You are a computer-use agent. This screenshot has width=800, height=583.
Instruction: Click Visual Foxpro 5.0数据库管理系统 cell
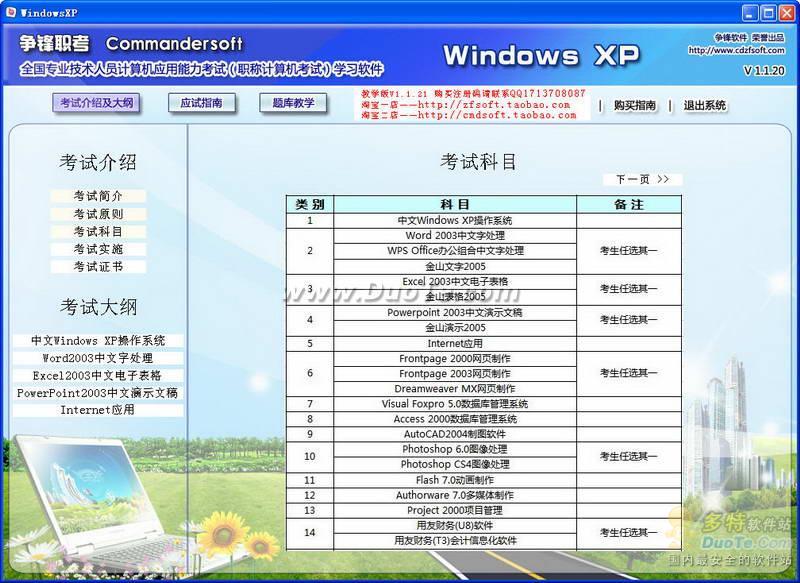coord(455,404)
